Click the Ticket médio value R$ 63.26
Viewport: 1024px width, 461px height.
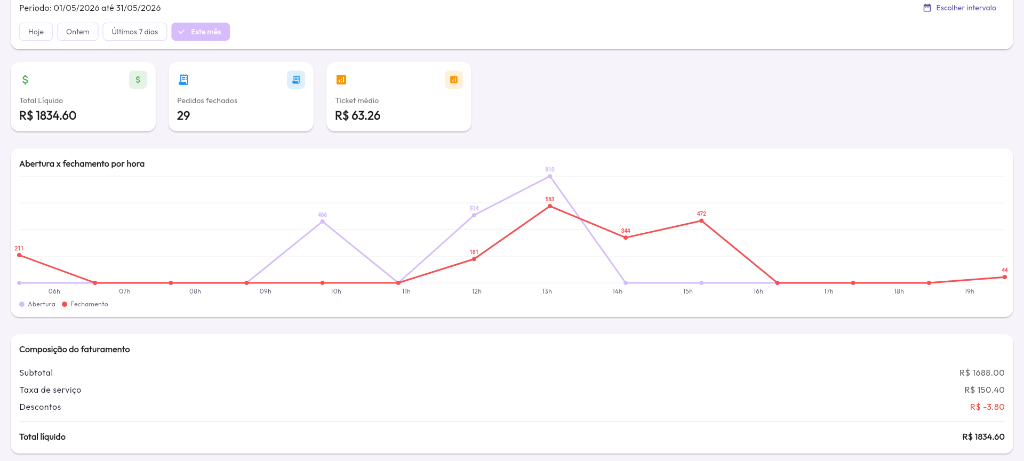358,116
